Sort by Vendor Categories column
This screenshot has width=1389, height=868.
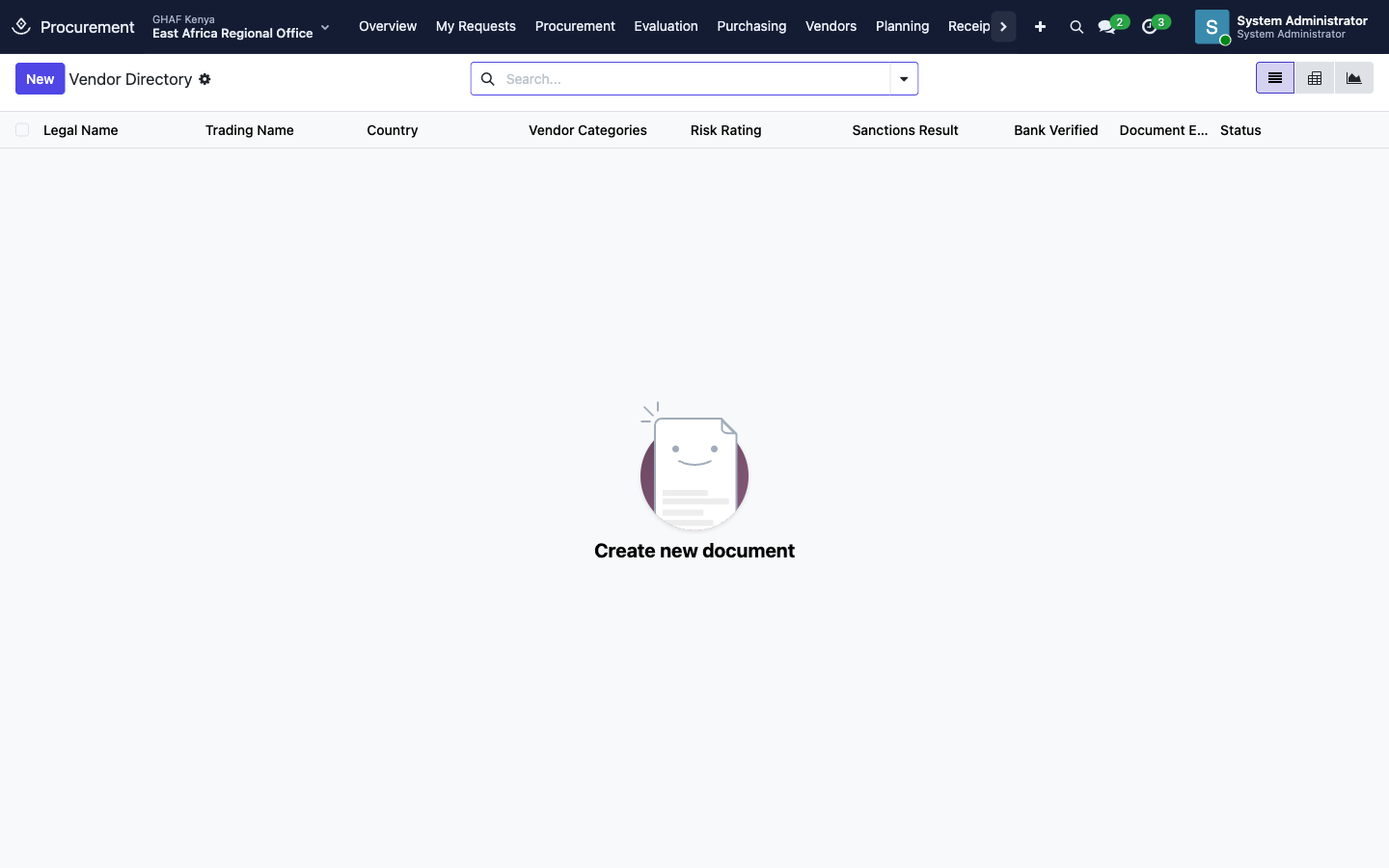pyautogui.click(x=587, y=130)
